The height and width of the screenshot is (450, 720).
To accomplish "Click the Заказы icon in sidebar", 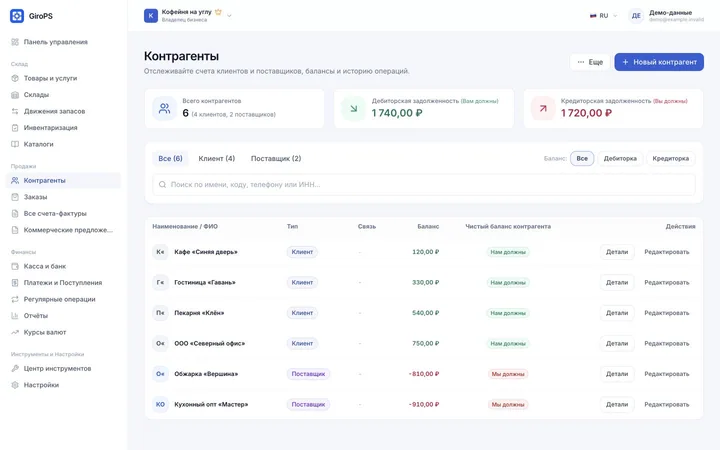I will tap(15, 197).
